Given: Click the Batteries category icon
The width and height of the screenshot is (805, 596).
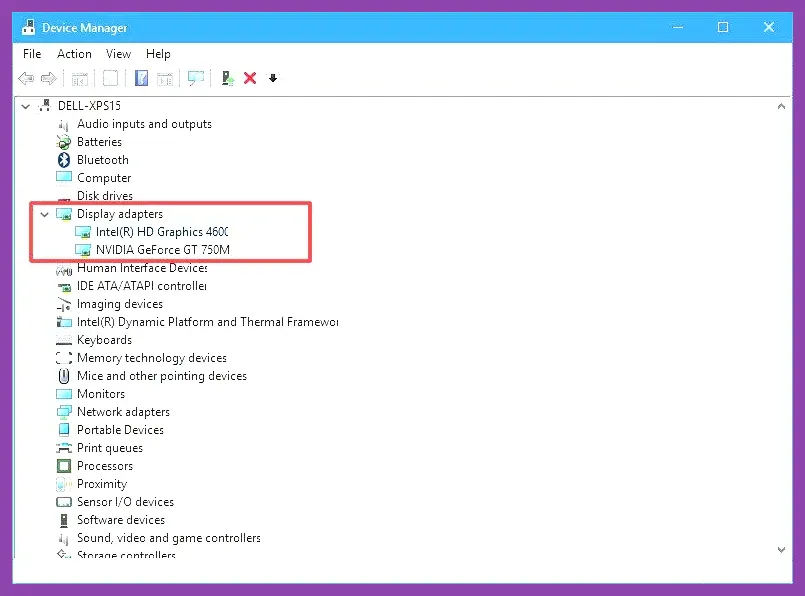Looking at the screenshot, I should 64,142.
